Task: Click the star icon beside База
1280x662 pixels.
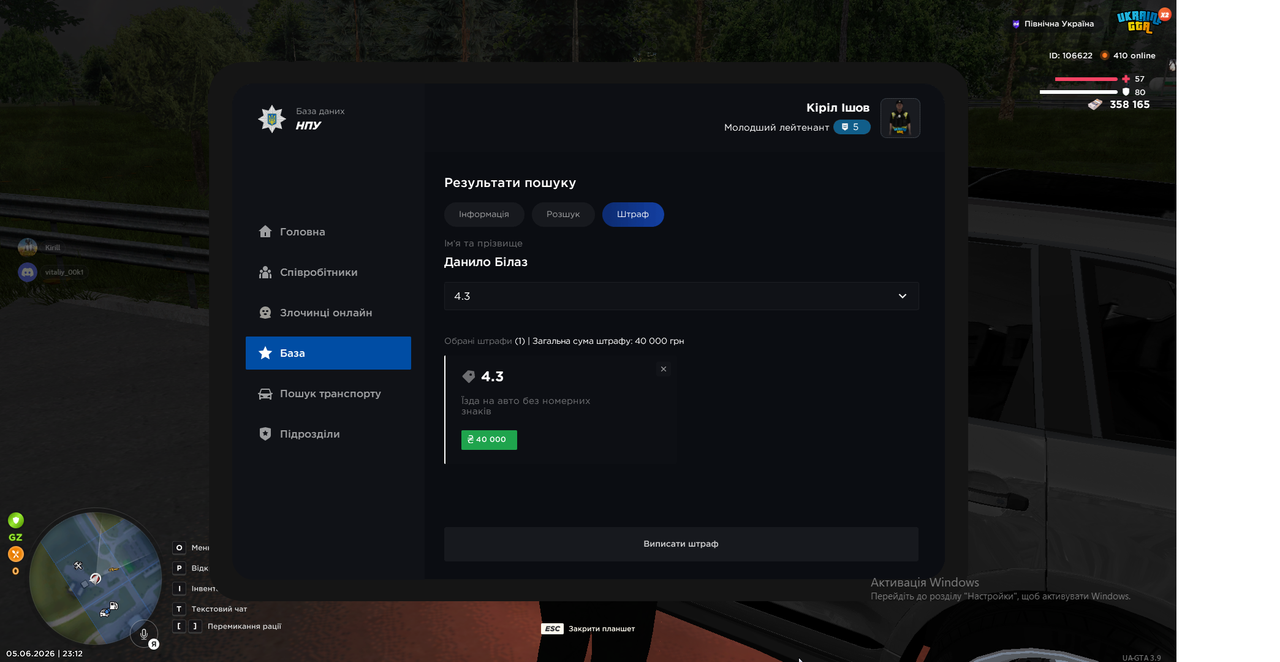Action: [x=265, y=353]
